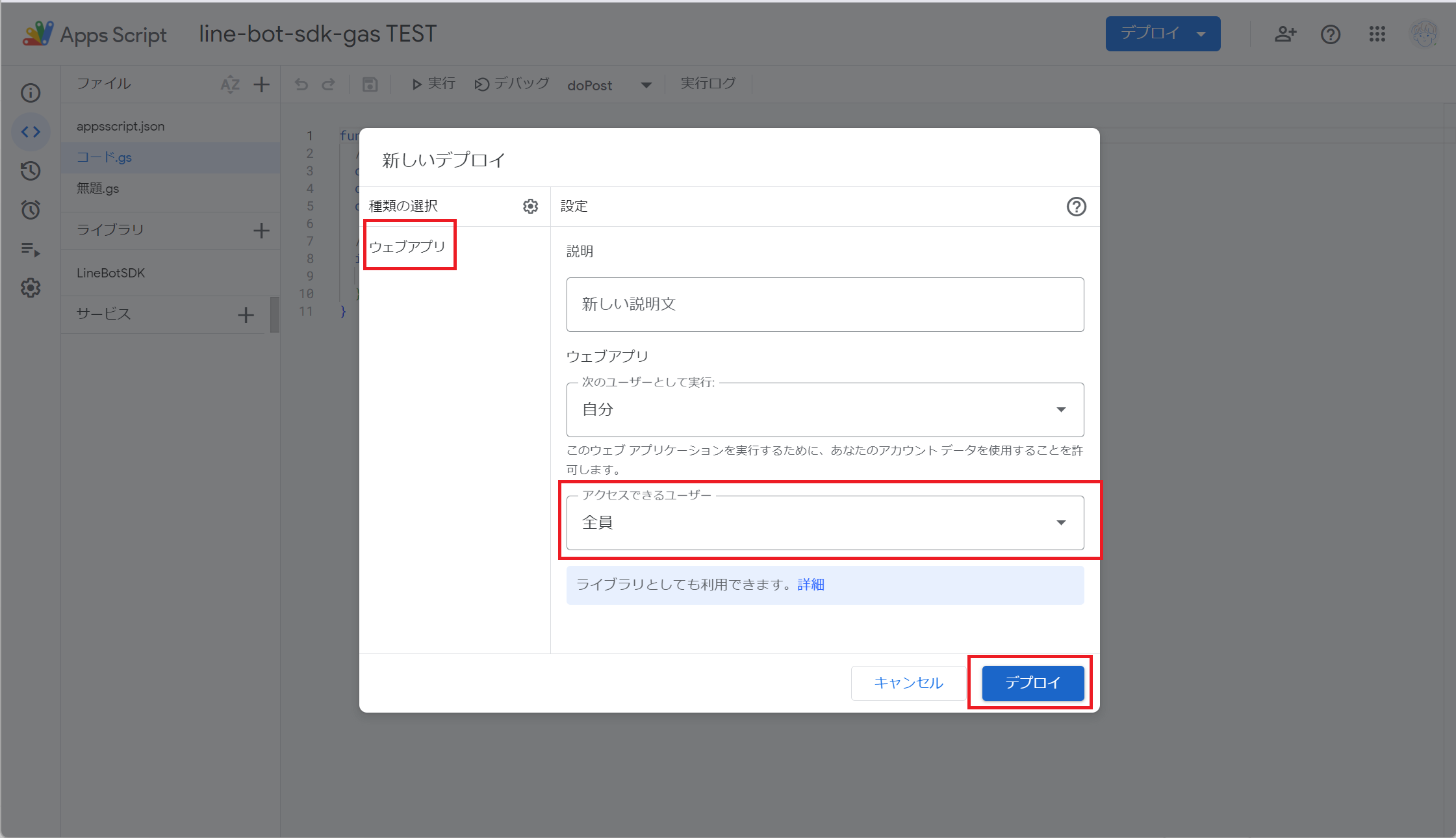Open the アクセスできるユーザー dropdown
Screen dimensions: 1456x838
point(1062,522)
